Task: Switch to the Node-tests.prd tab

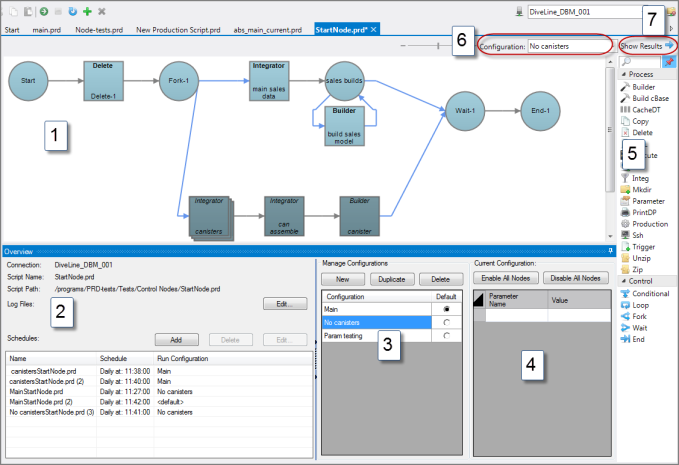Action: 100,30
